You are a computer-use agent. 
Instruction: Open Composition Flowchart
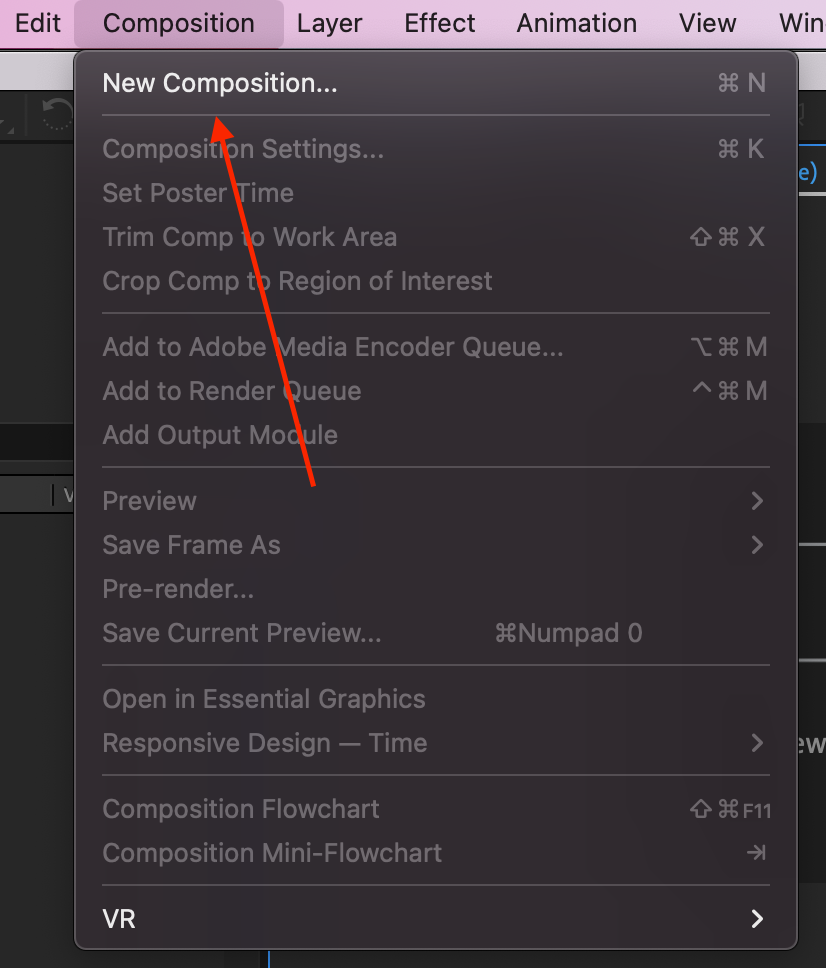click(x=241, y=809)
